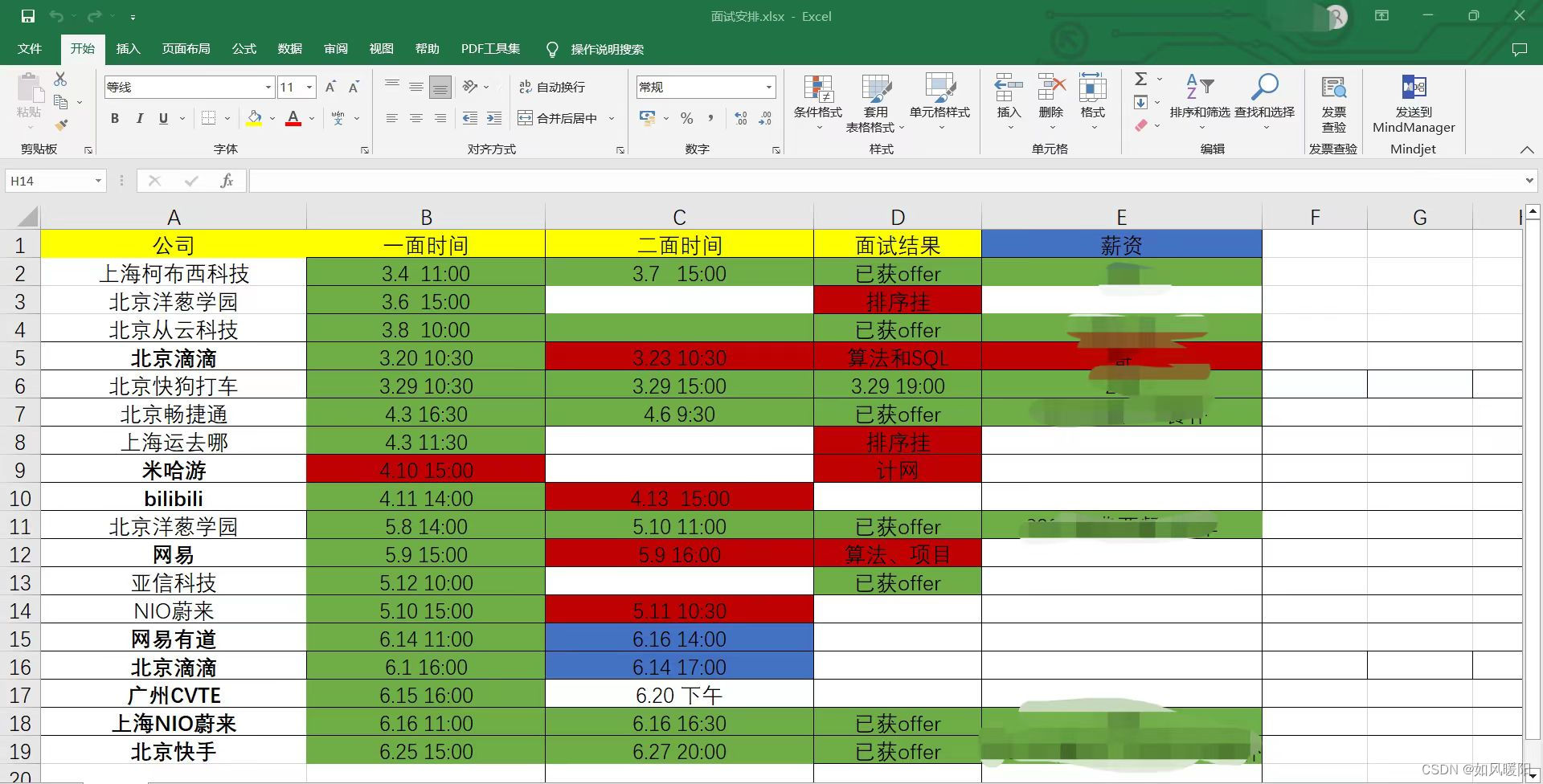The height and width of the screenshot is (784, 1543).
Task: Click the Format Painter brush icon
Action: pos(60,125)
